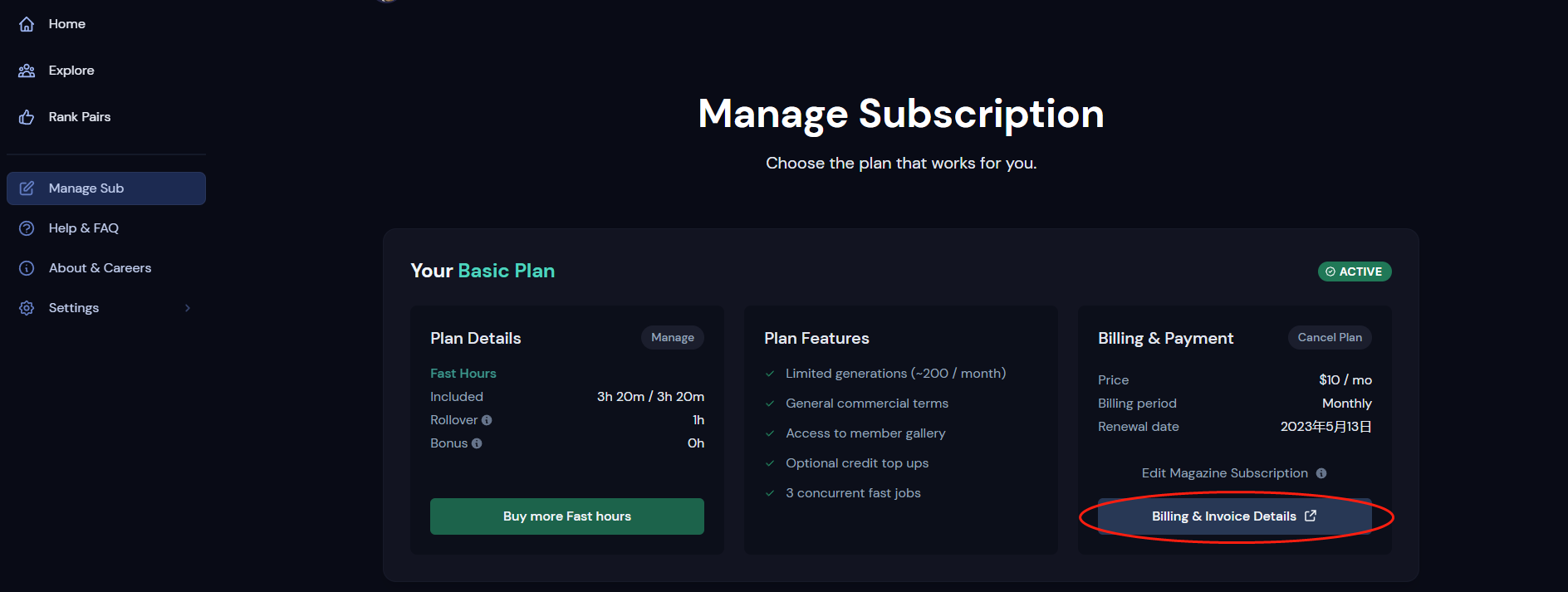Open the Rank Pairs page

tap(80, 117)
